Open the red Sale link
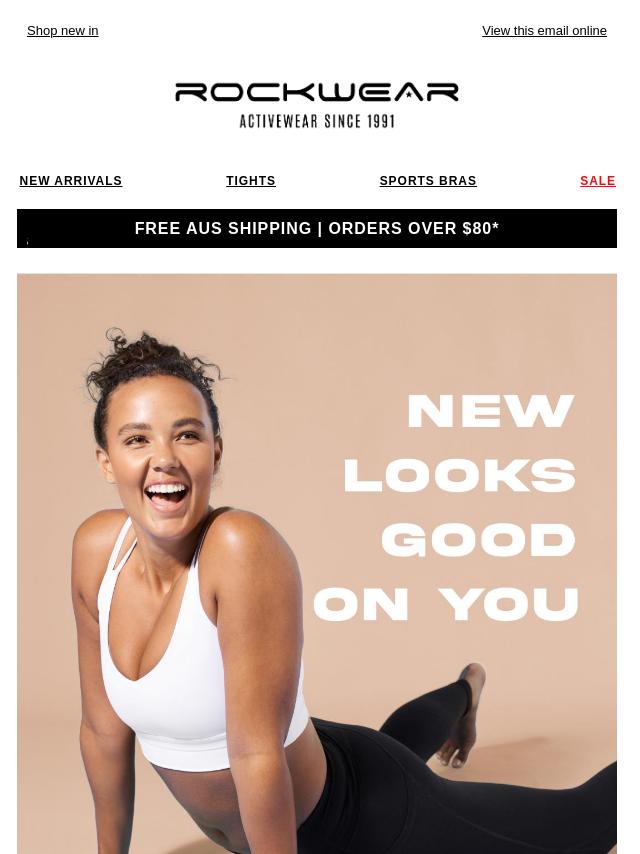The width and height of the screenshot is (640, 854). point(598,181)
